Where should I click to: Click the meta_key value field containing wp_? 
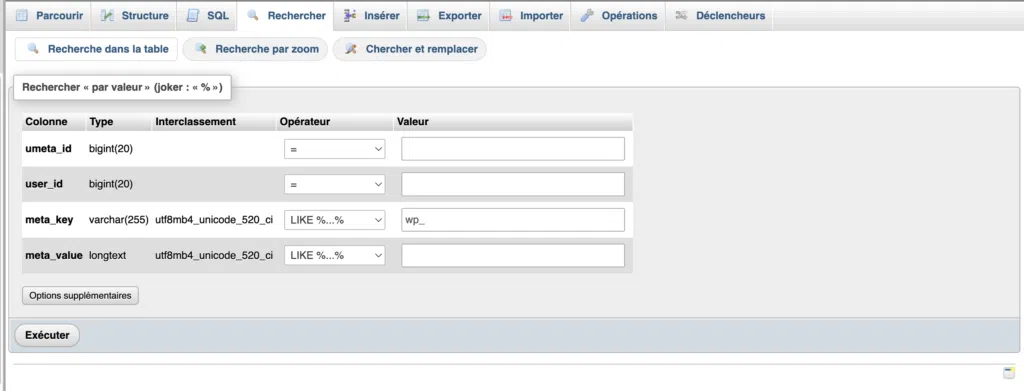[513, 220]
